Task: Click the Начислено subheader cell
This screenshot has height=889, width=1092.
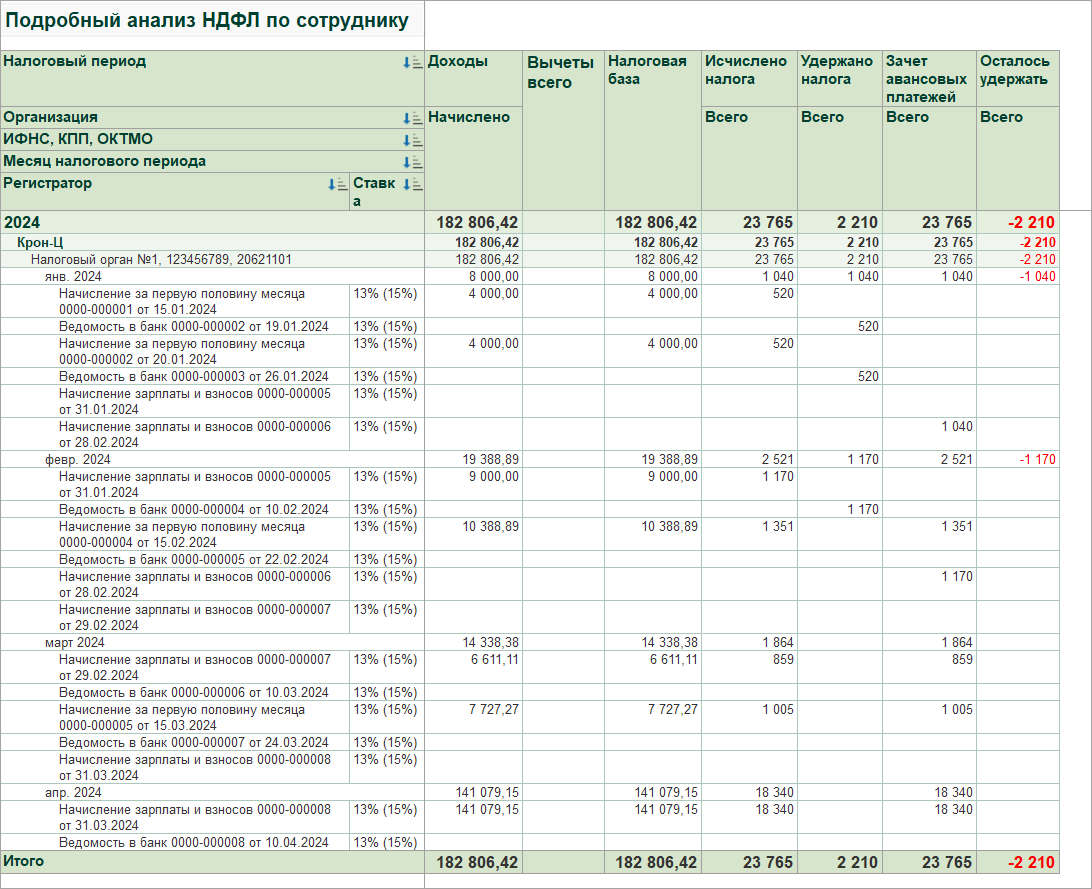Action: point(473,158)
